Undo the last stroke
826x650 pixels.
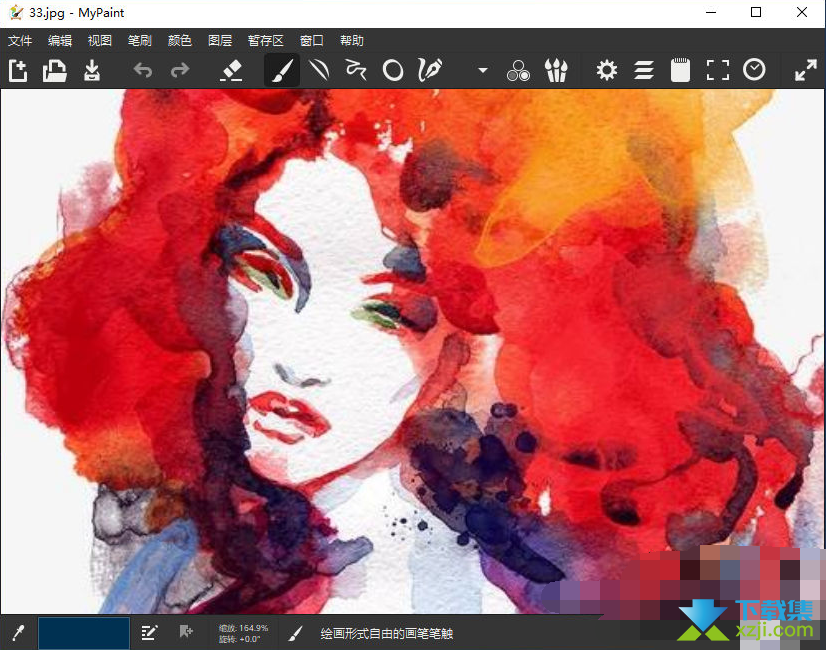(143, 70)
